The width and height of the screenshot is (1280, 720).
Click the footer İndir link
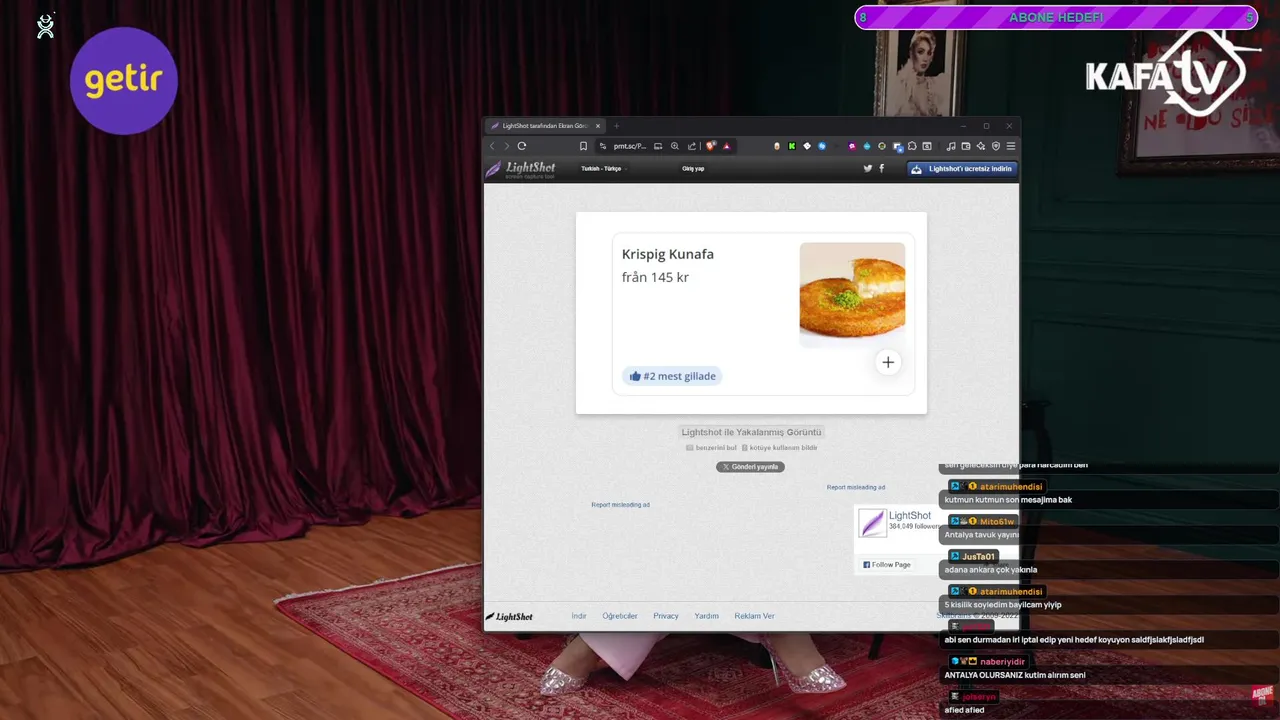click(x=579, y=616)
